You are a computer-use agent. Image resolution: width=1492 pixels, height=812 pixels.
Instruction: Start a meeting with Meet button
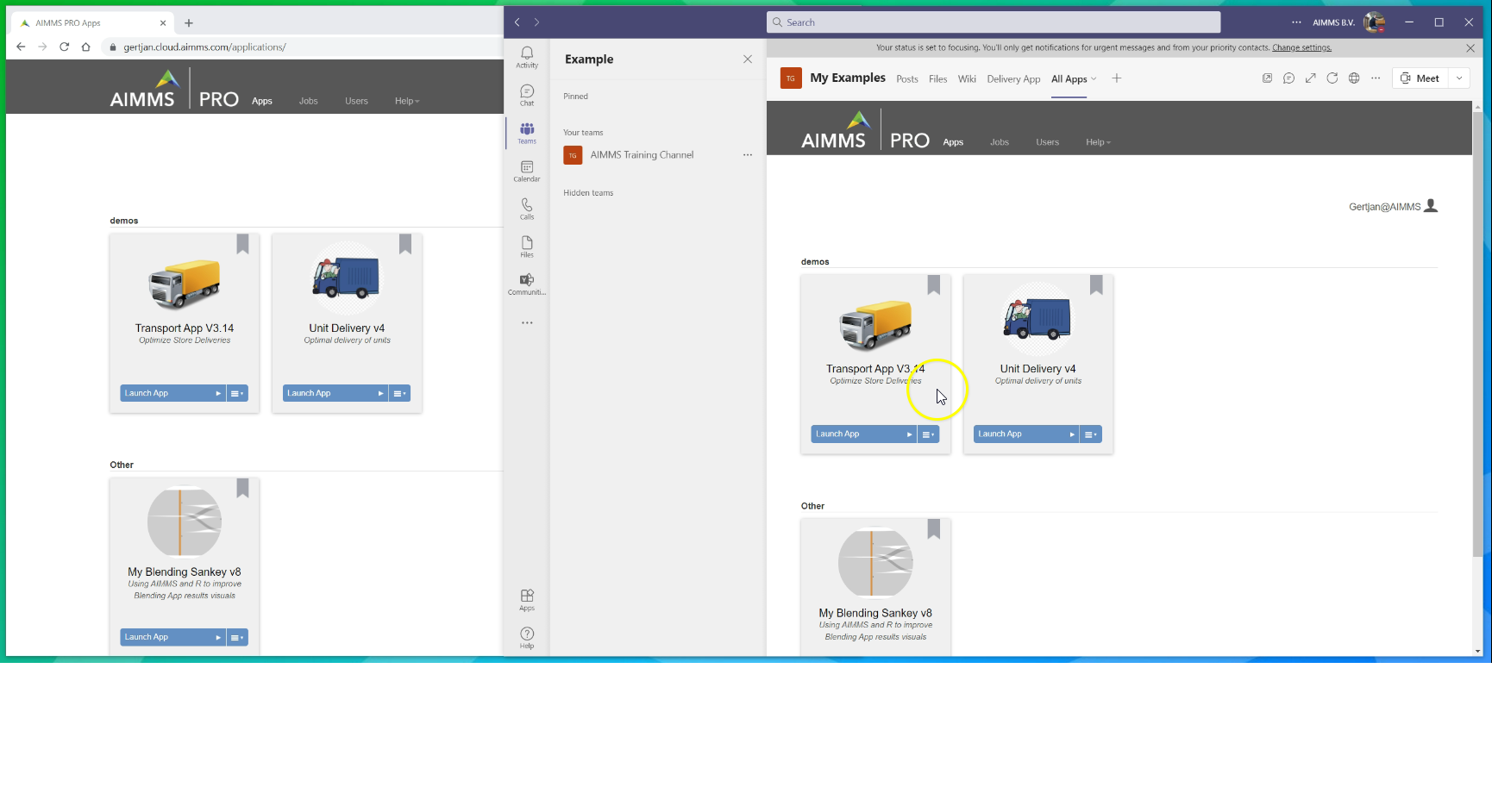tap(1420, 78)
